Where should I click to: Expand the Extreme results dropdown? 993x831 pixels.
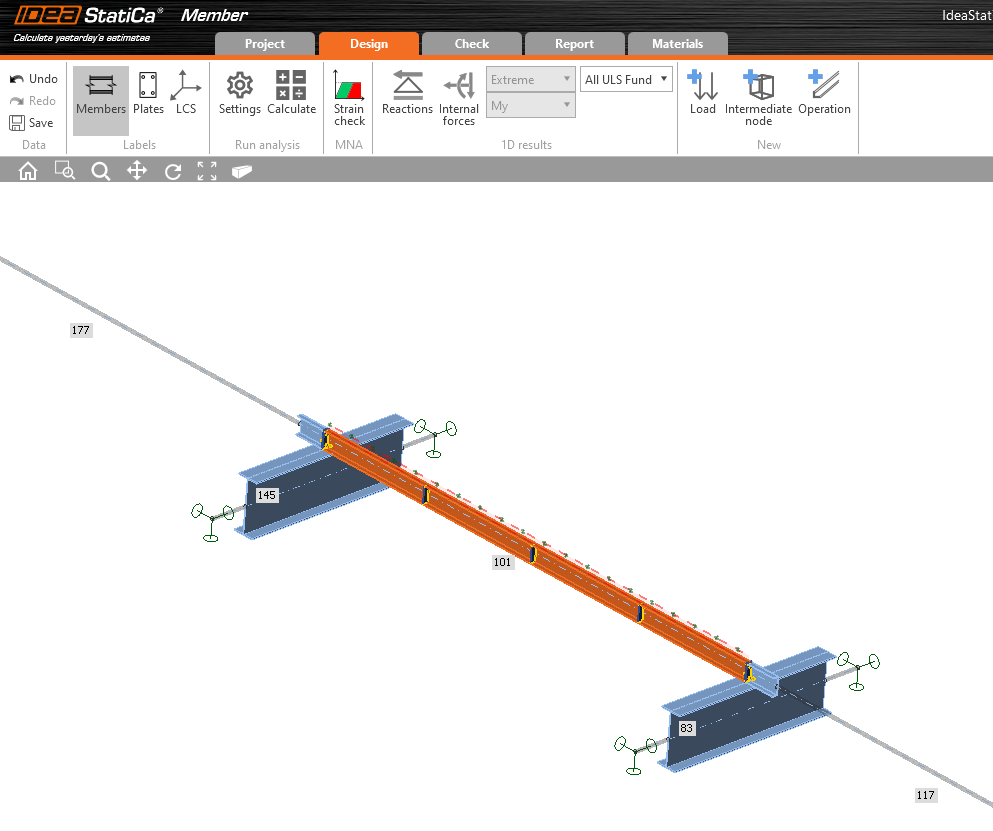click(x=530, y=78)
